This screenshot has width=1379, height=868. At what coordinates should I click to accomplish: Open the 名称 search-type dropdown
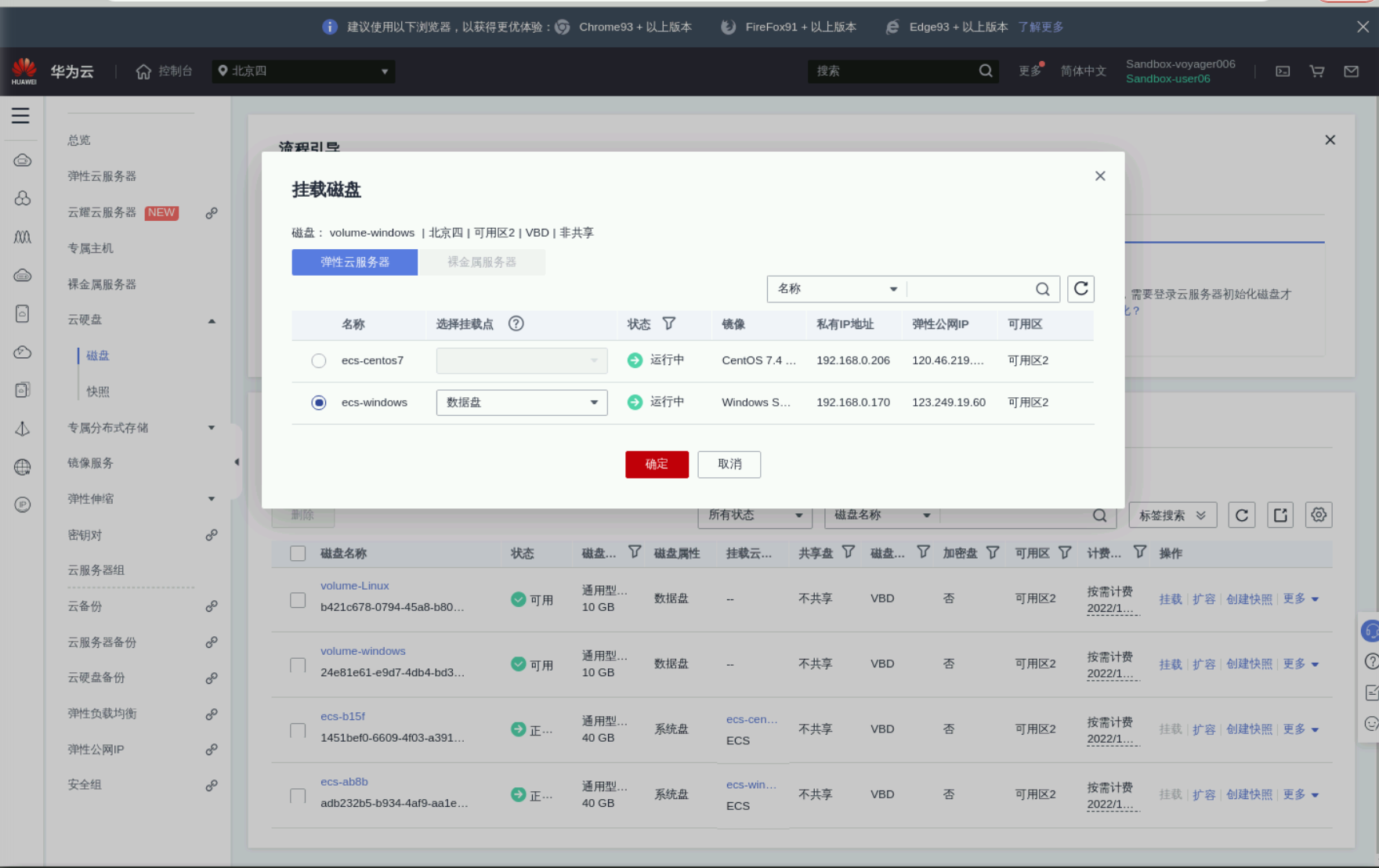point(836,289)
